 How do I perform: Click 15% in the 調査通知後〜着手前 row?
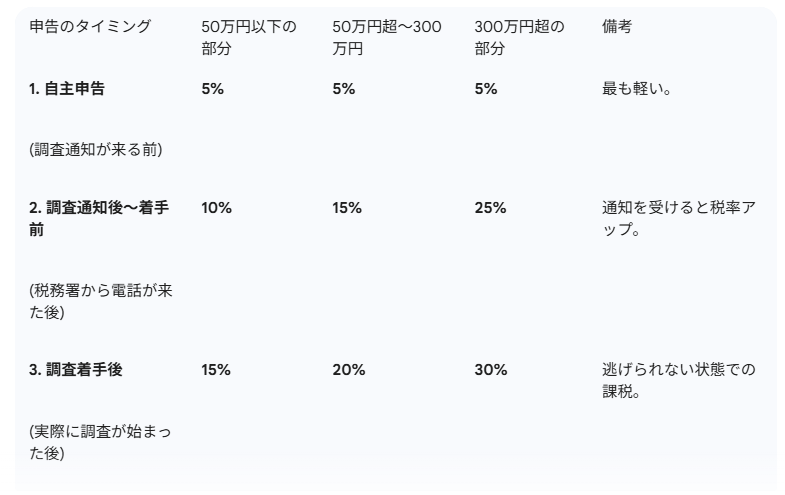(348, 208)
